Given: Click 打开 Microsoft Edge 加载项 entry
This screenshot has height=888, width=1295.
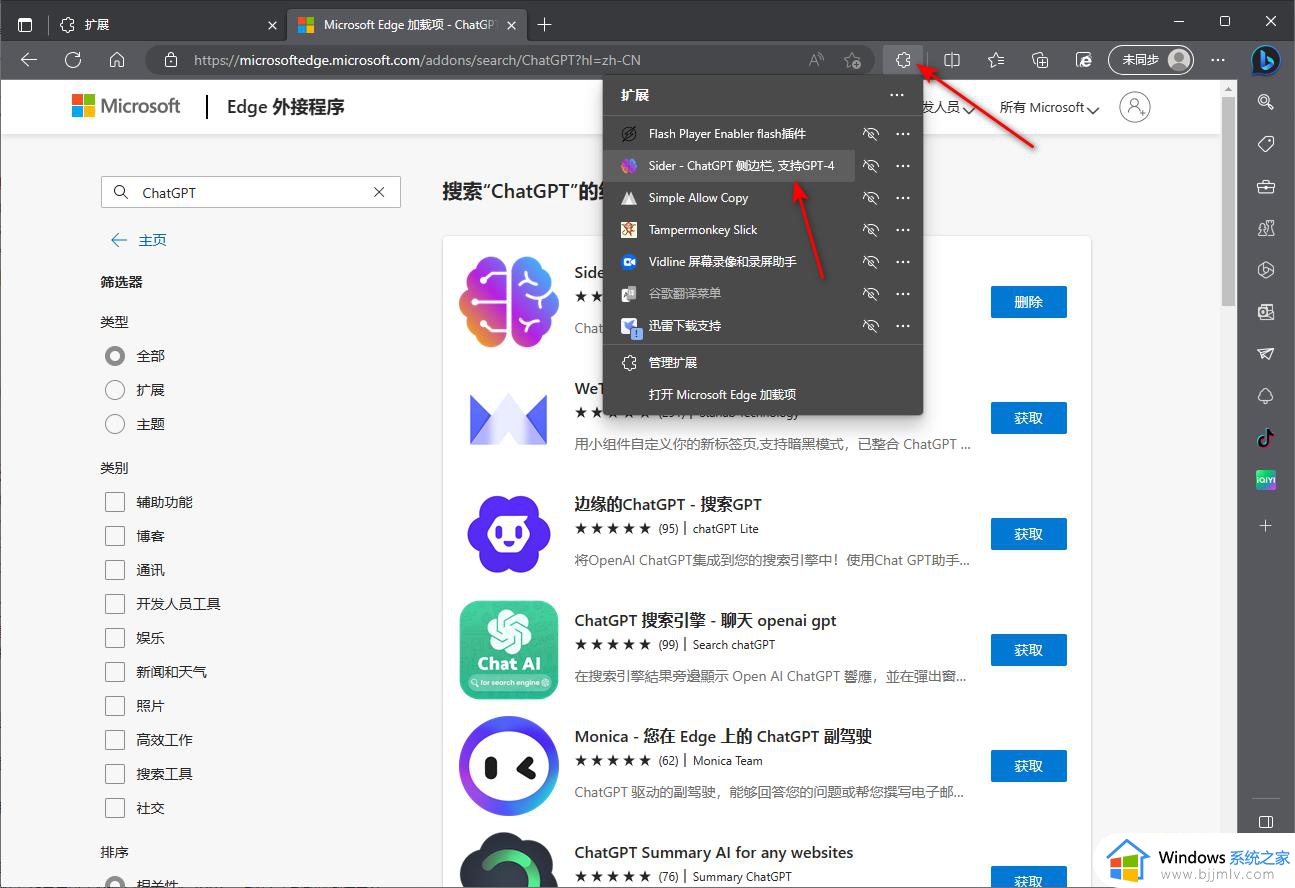Looking at the screenshot, I should tap(762, 395).
